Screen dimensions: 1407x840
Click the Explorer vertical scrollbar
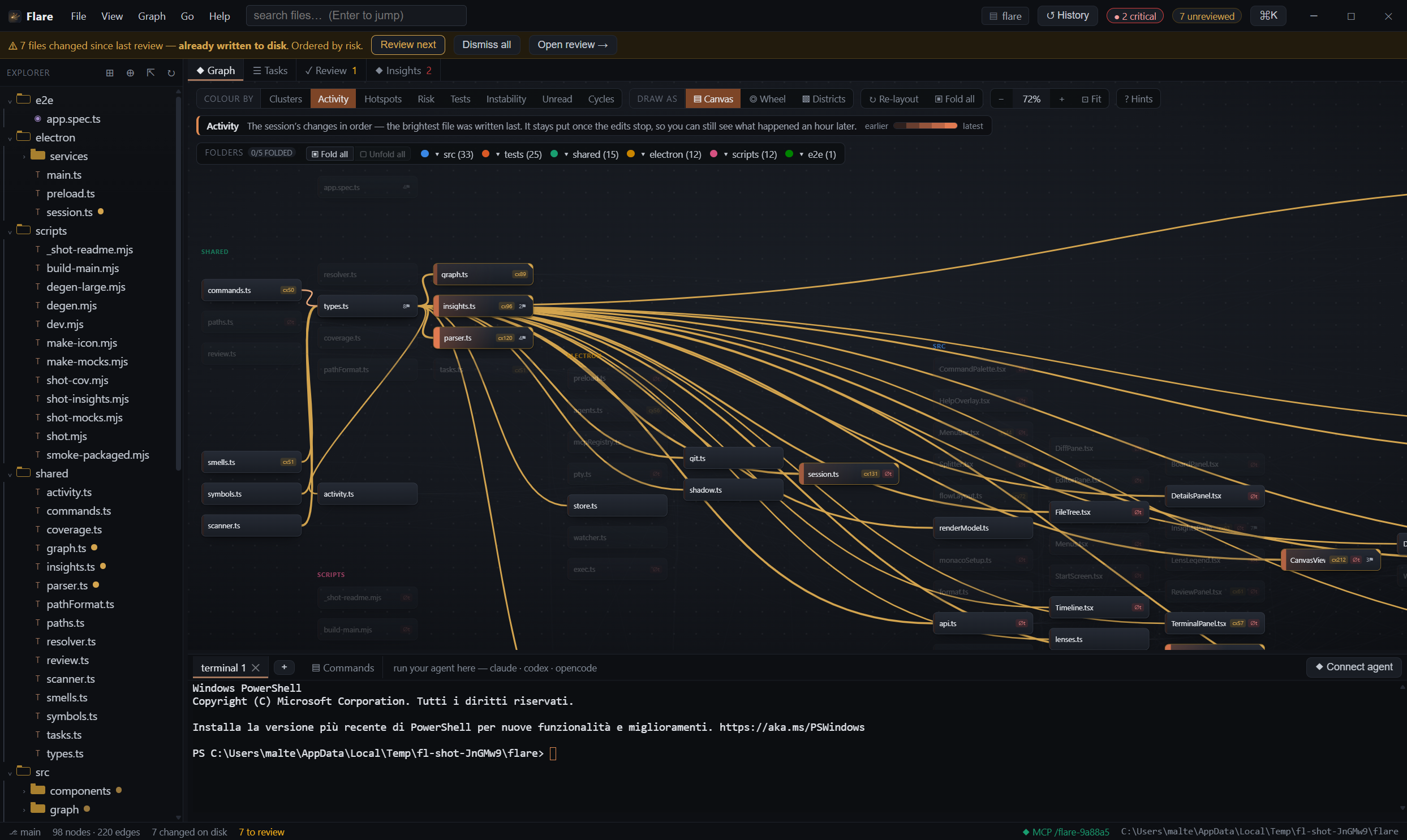(178, 283)
